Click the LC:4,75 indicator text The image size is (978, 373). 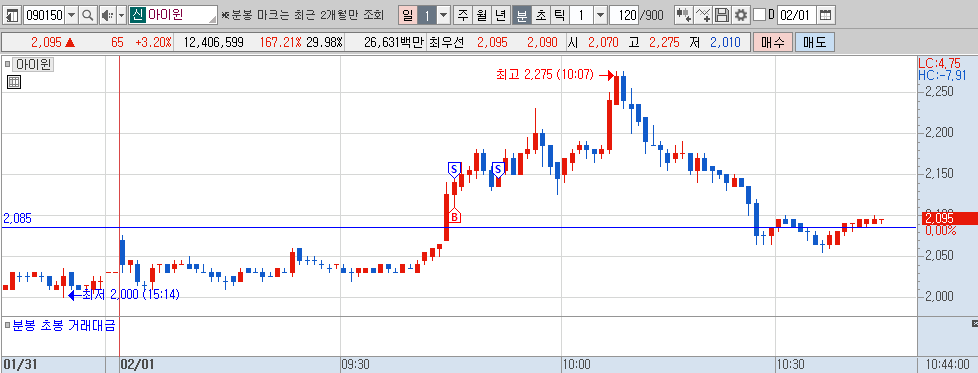click(940, 63)
